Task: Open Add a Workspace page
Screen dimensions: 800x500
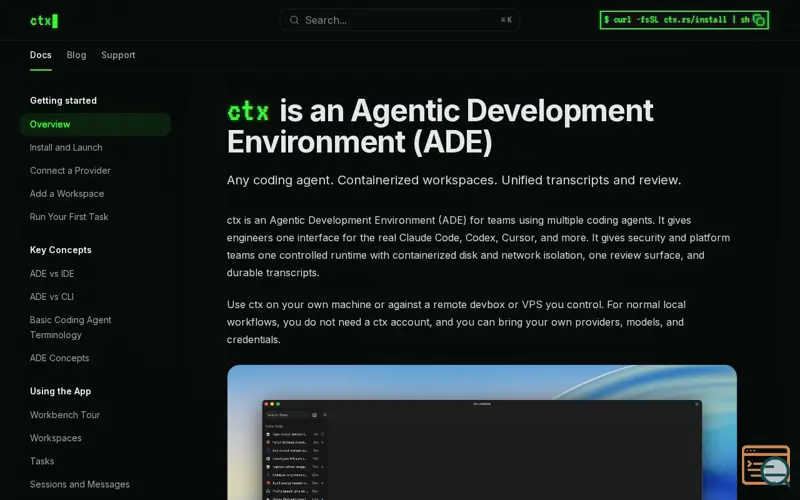Action: click(67, 194)
